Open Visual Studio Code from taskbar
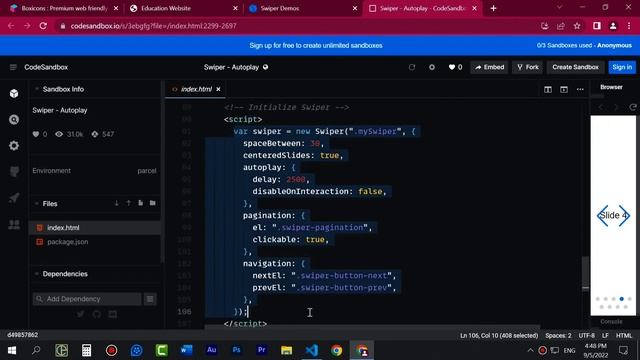The height and width of the screenshot is (360, 640). pyautogui.click(x=311, y=350)
